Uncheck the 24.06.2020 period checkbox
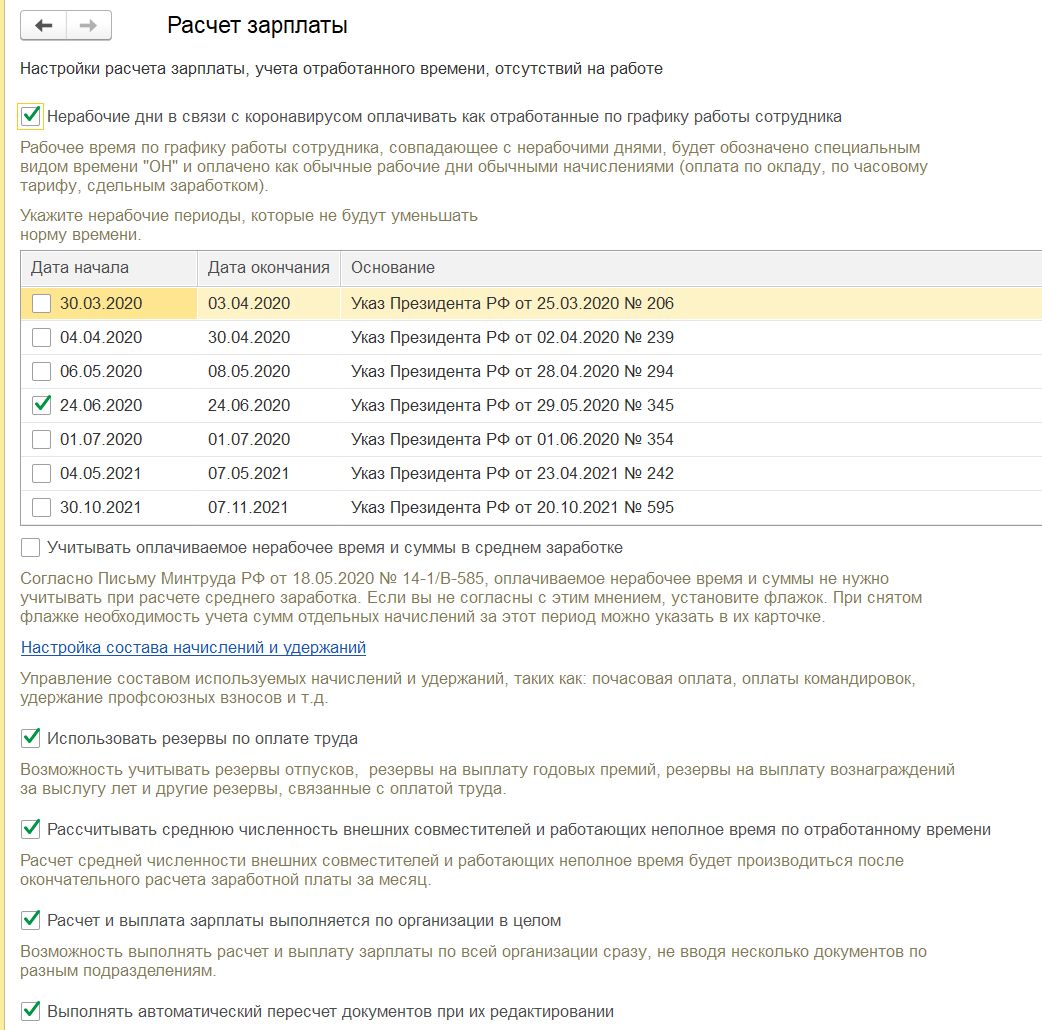This screenshot has width=1042, height=1030. (x=41, y=406)
